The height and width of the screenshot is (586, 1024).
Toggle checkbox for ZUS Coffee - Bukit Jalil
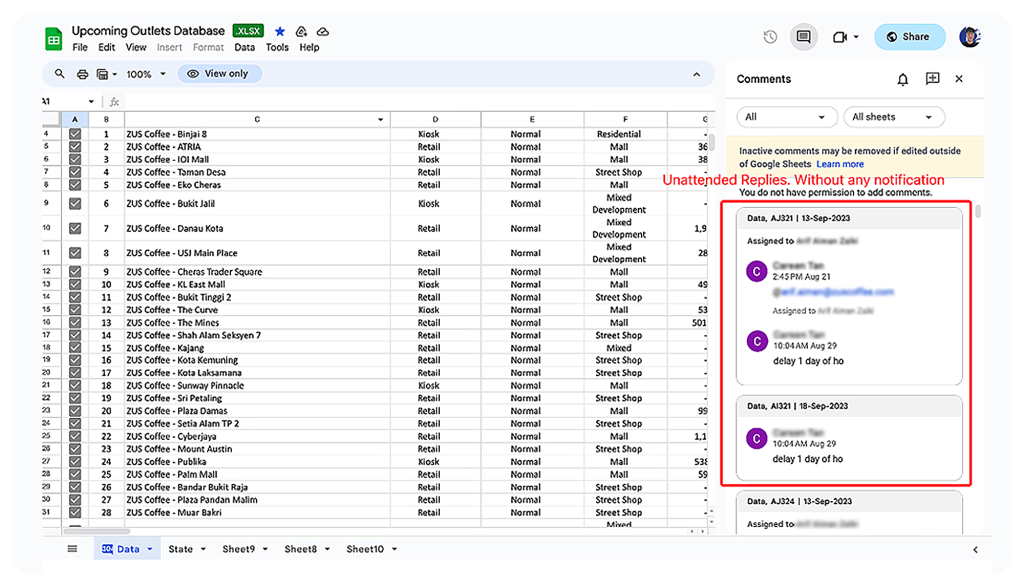[75, 204]
